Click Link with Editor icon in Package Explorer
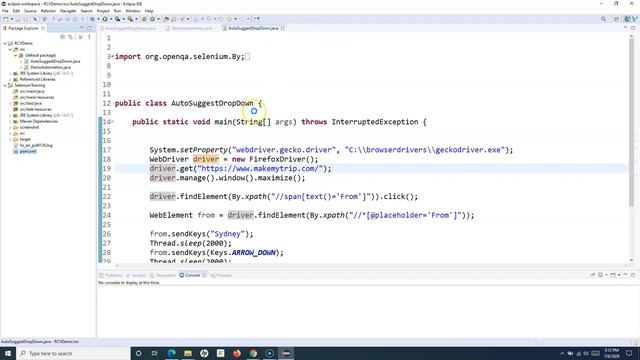 point(71,37)
